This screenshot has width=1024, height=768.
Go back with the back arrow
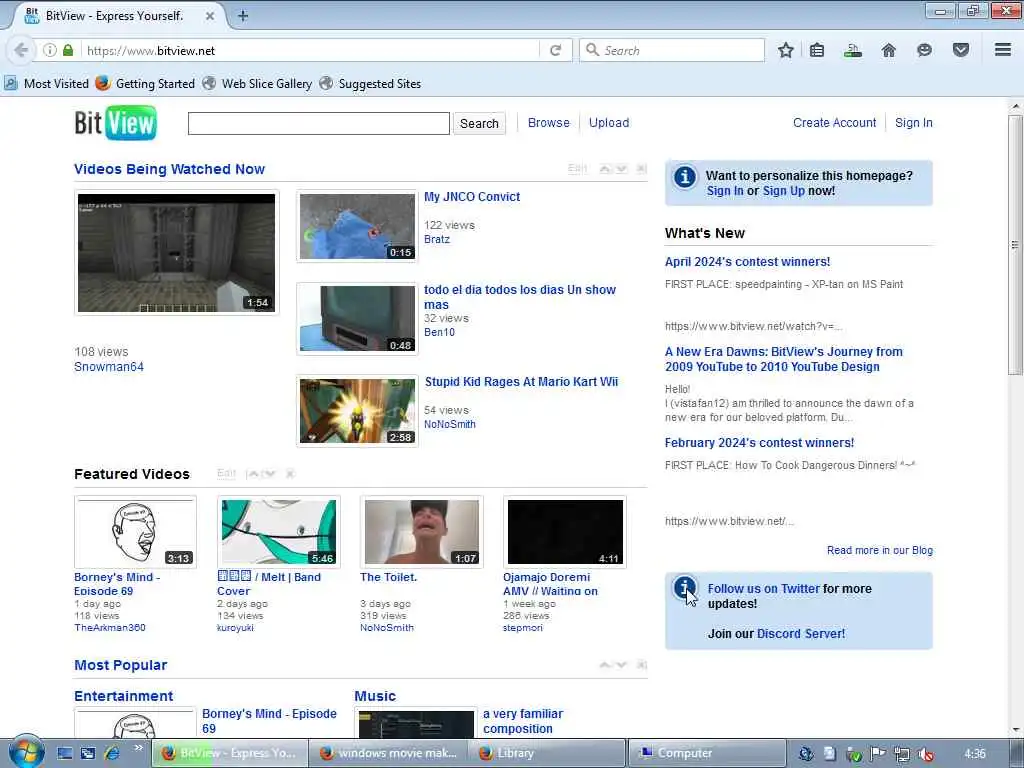tap(21, 50)
